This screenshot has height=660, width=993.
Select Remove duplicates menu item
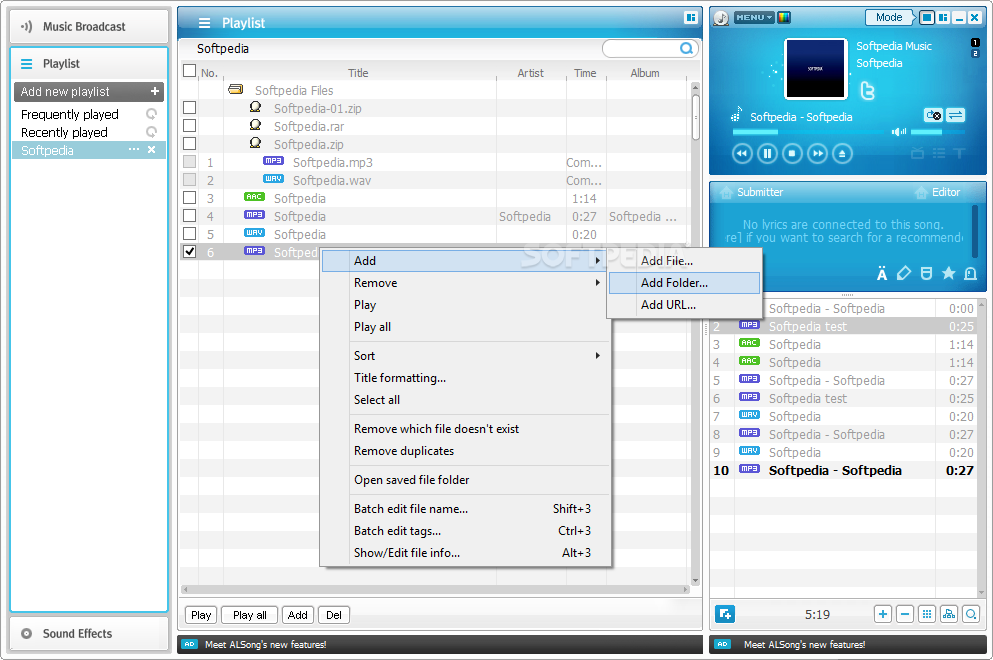[x=465, y=451]
